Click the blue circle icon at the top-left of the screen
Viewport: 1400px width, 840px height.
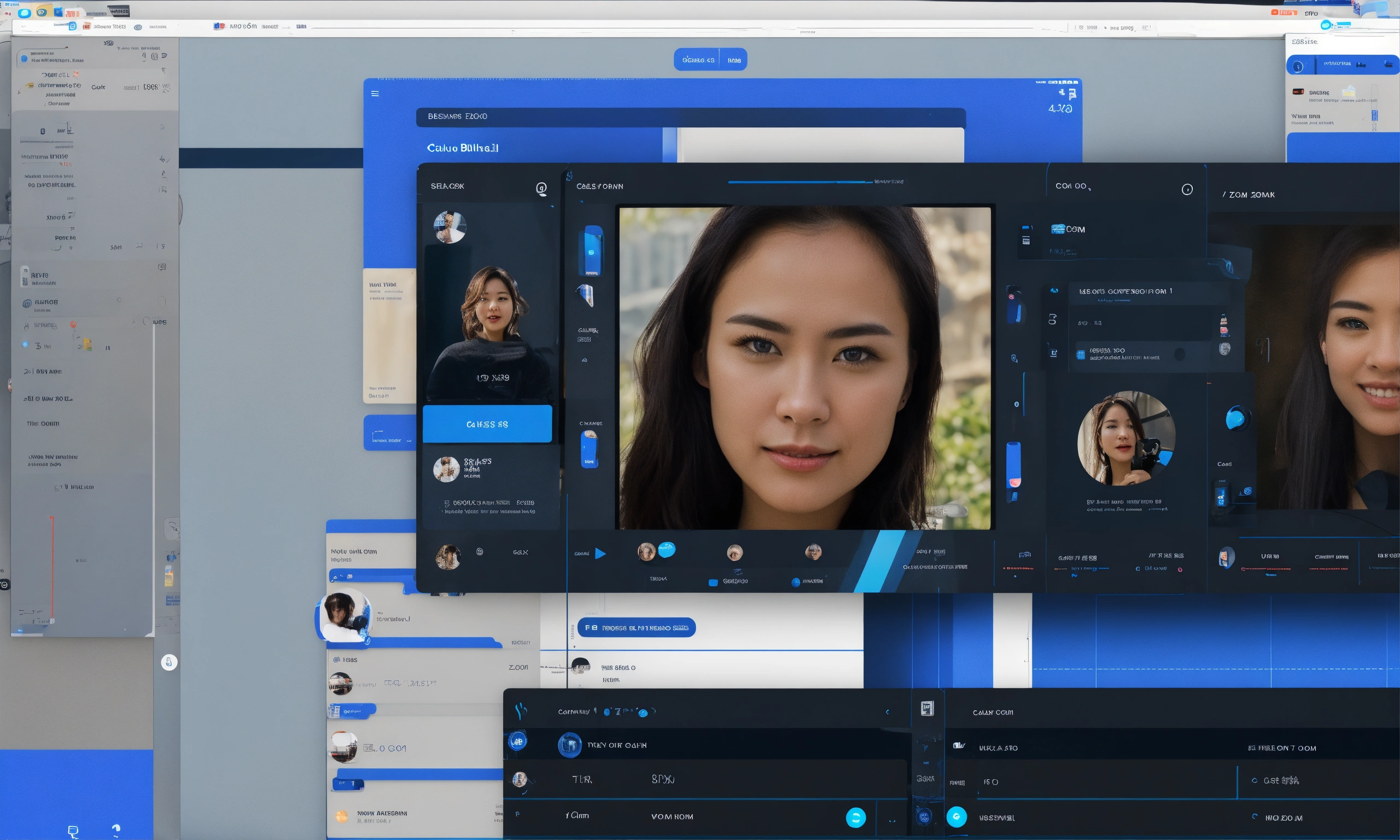click(24, 13)
